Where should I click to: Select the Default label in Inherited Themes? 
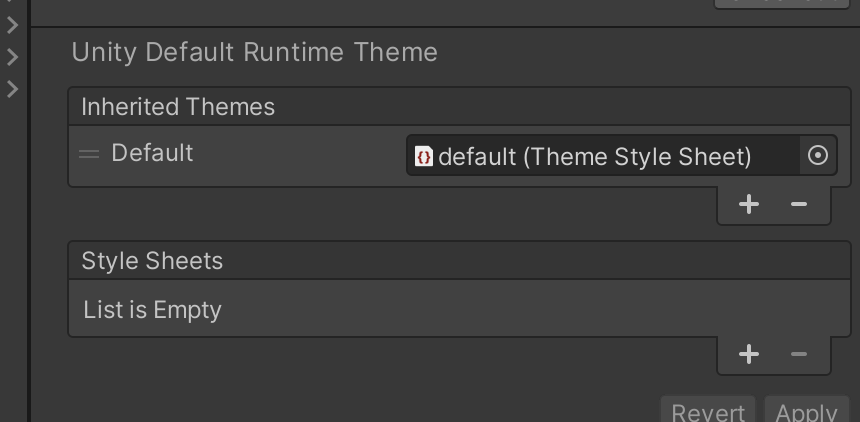click(152, 153)
